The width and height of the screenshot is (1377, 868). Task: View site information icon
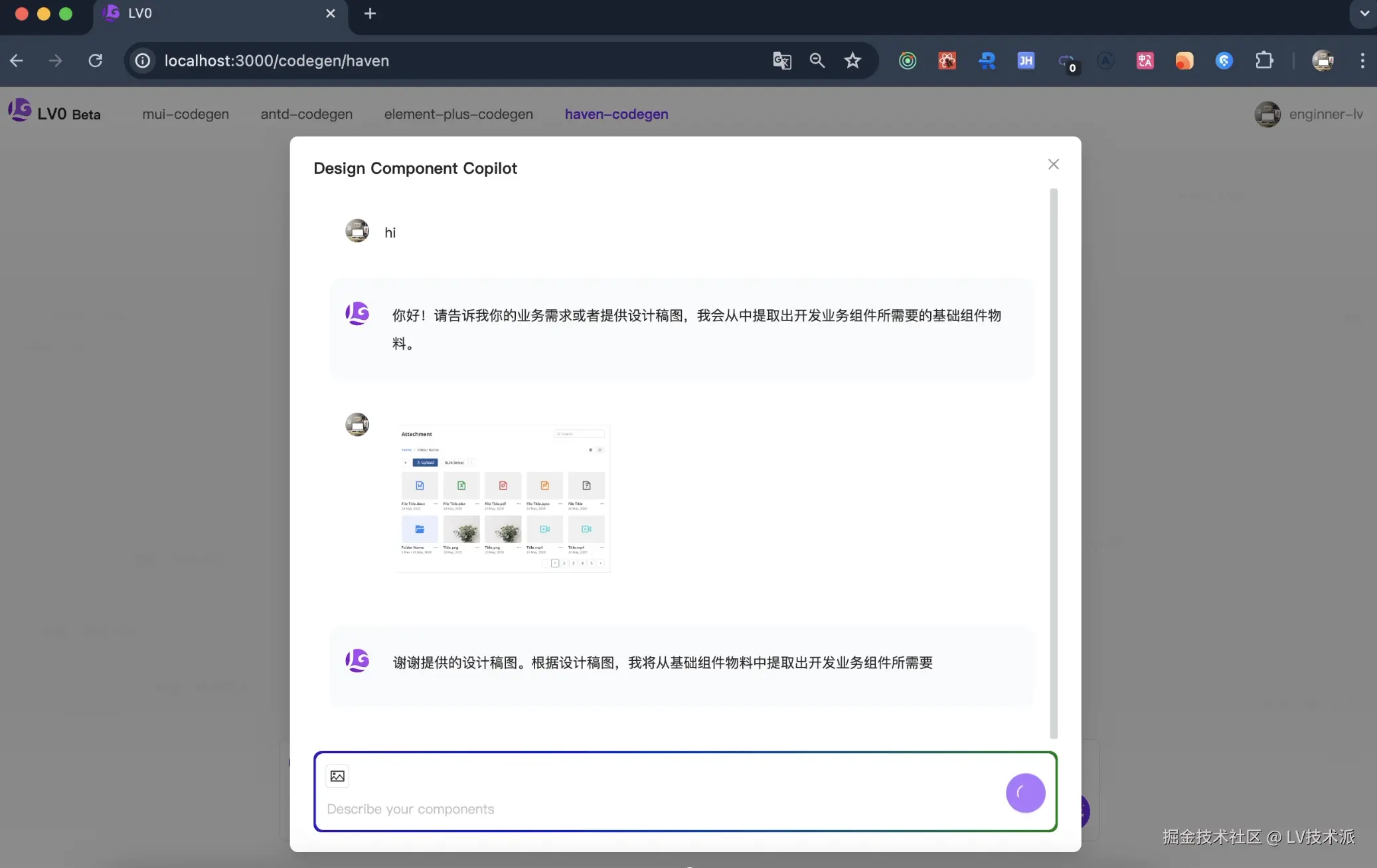point(143,61)
